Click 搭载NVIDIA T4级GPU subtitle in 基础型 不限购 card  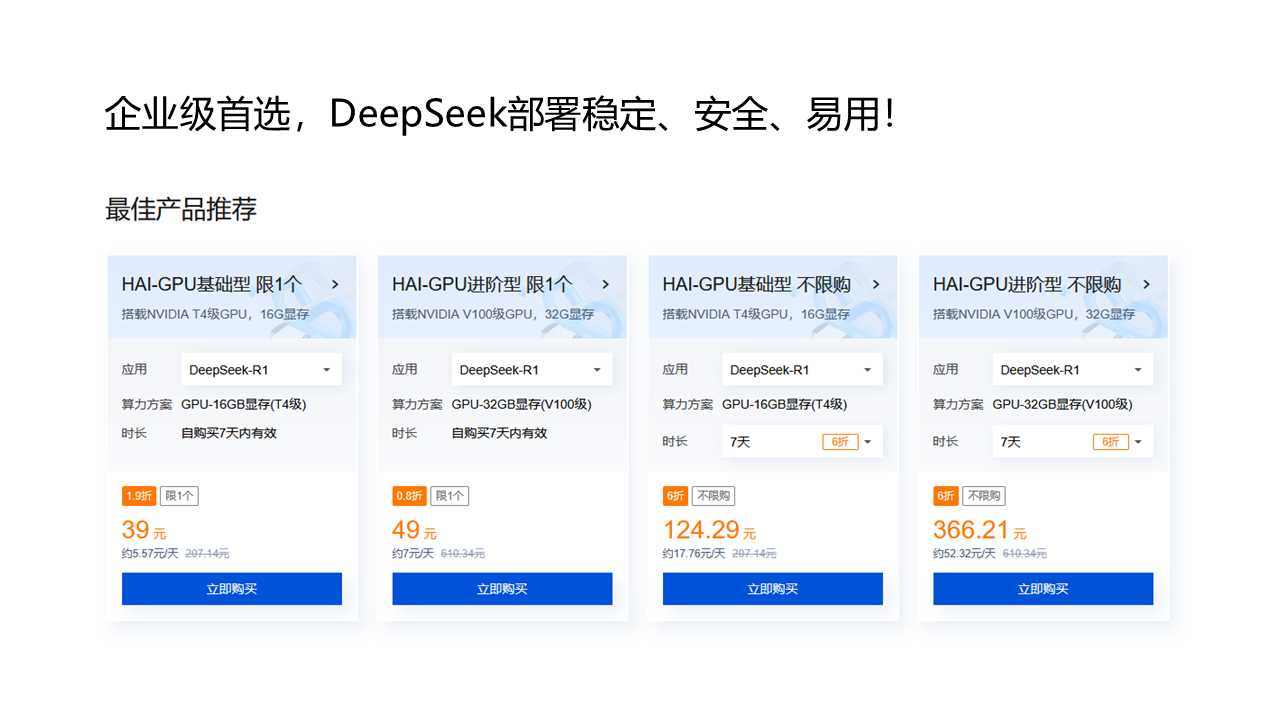coord(756,314)
